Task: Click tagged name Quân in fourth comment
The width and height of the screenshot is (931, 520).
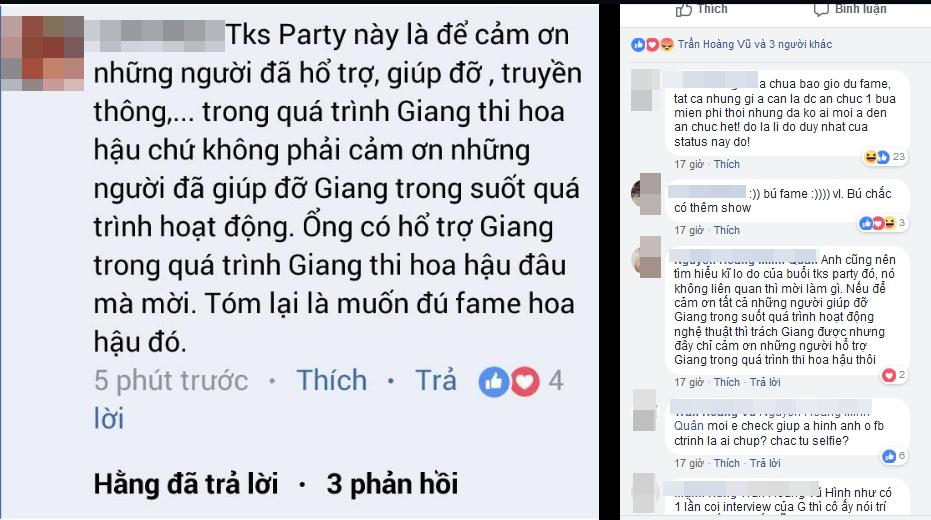Action: point(688,426)
